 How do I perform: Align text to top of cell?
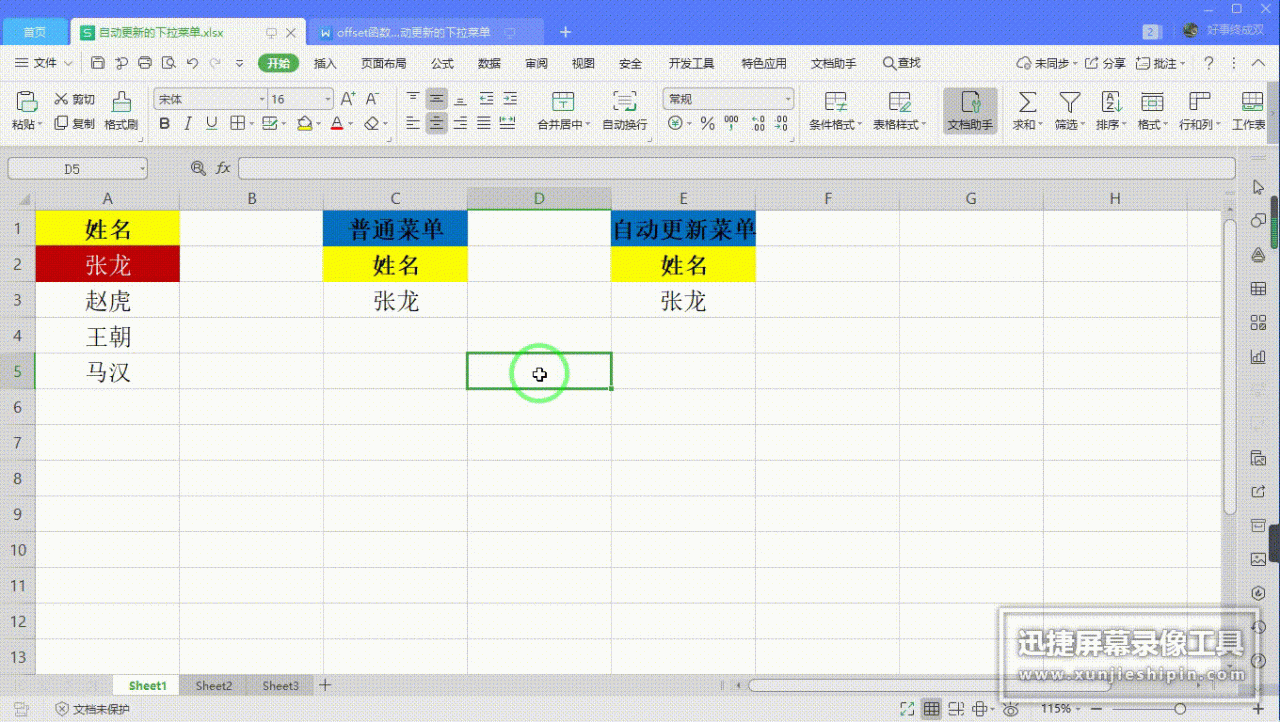click(413, 99)
